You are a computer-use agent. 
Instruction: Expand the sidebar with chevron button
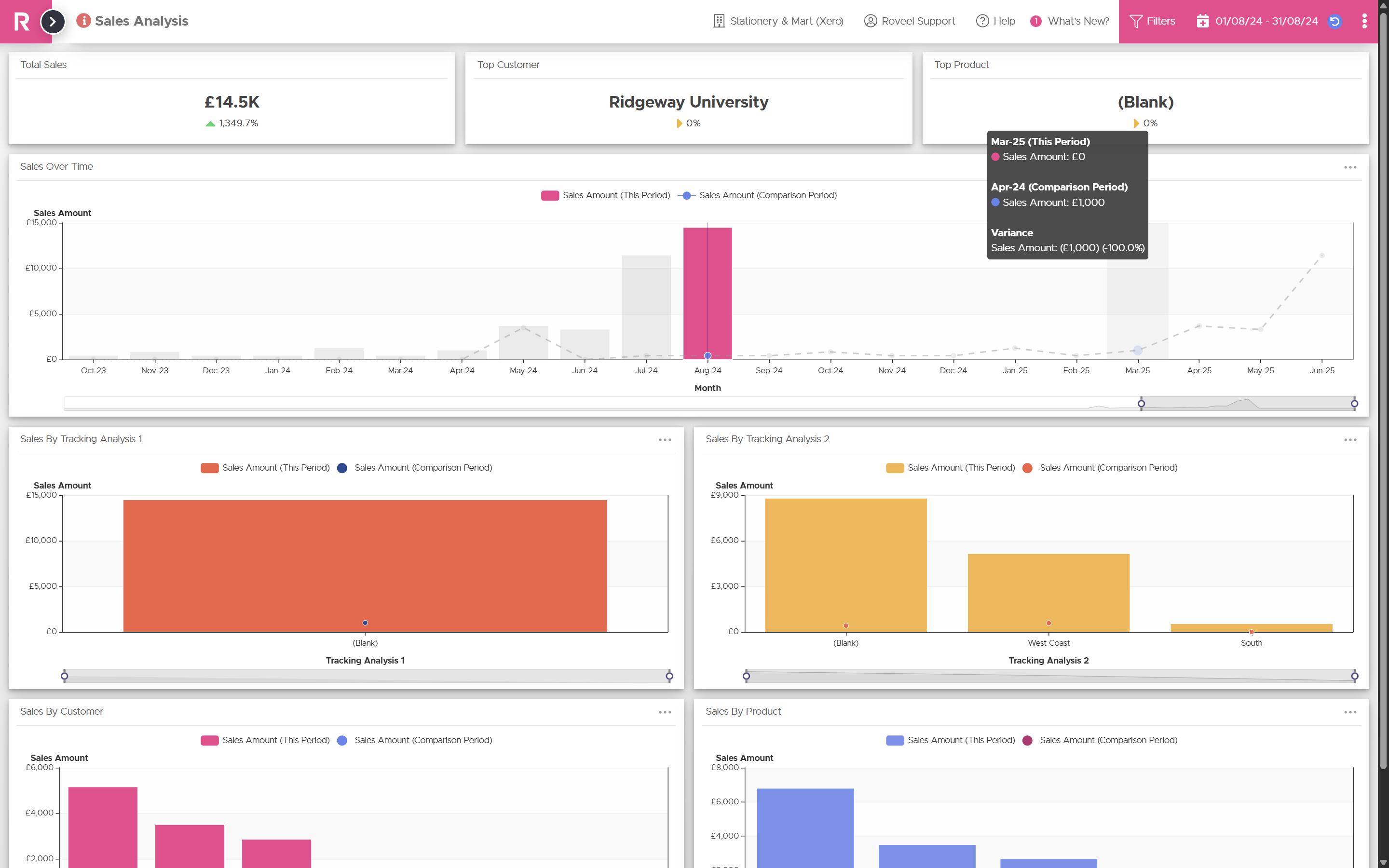[x=53, y=22]
